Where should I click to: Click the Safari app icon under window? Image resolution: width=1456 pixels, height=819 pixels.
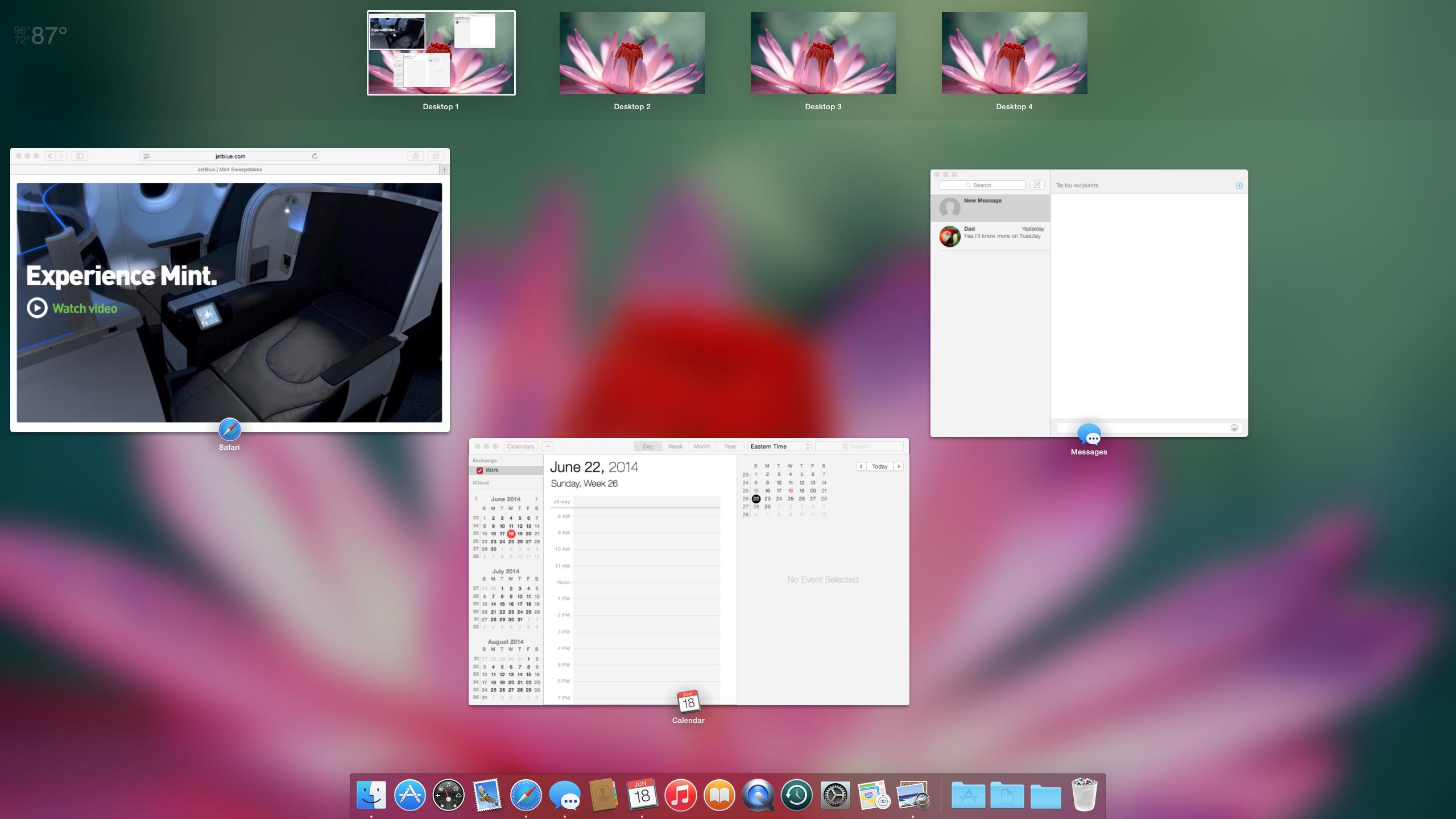pos(229,429)
